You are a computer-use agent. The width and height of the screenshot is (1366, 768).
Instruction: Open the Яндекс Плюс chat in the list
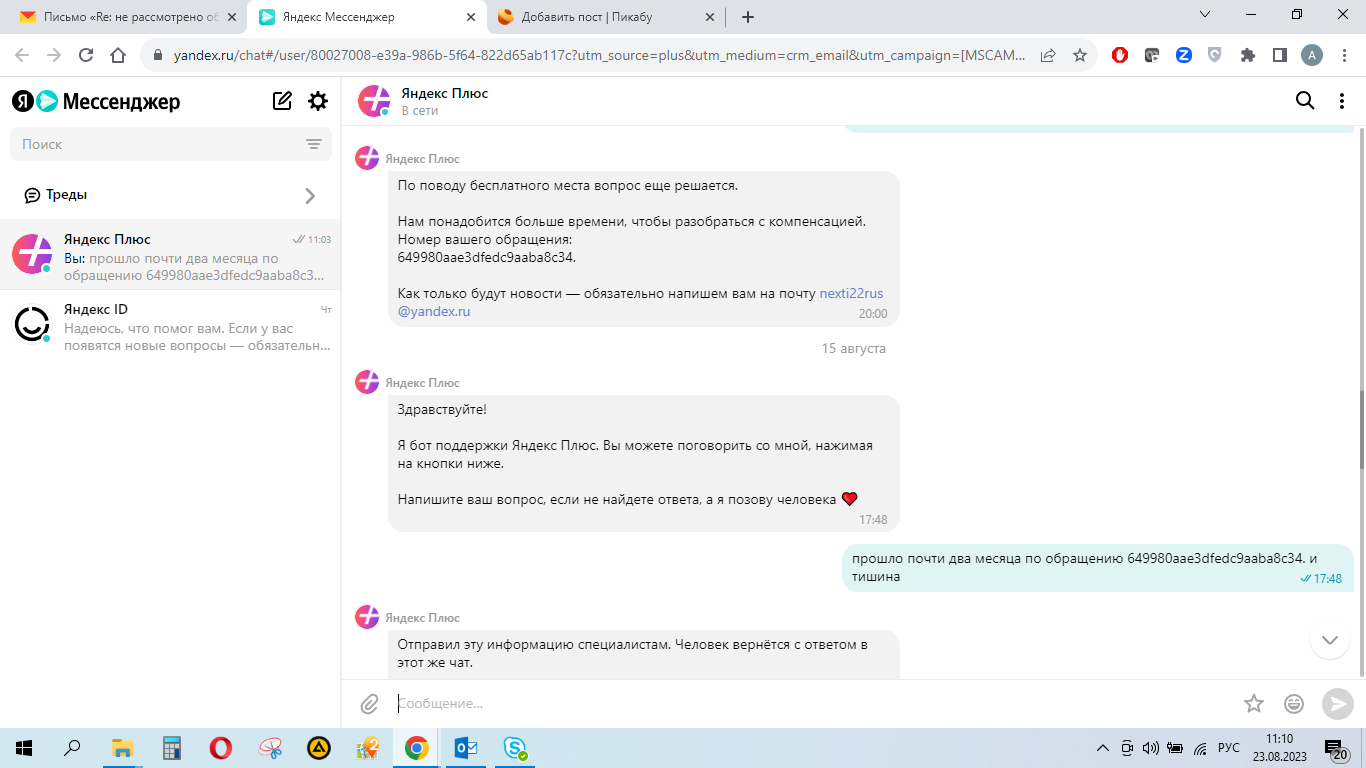coord(170,255)
